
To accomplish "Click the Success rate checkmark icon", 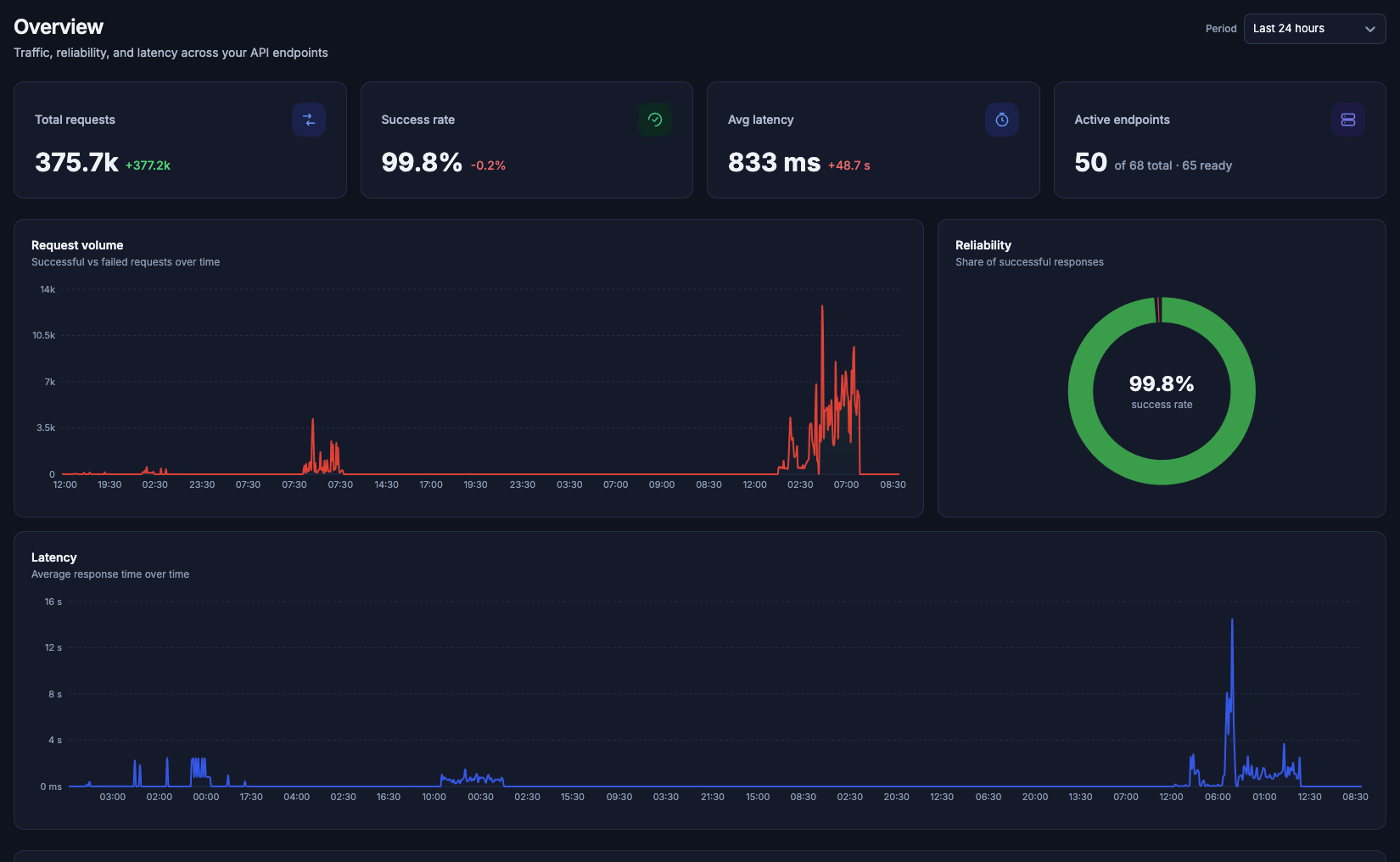I will pyautogui.click(x=655, y=120).
